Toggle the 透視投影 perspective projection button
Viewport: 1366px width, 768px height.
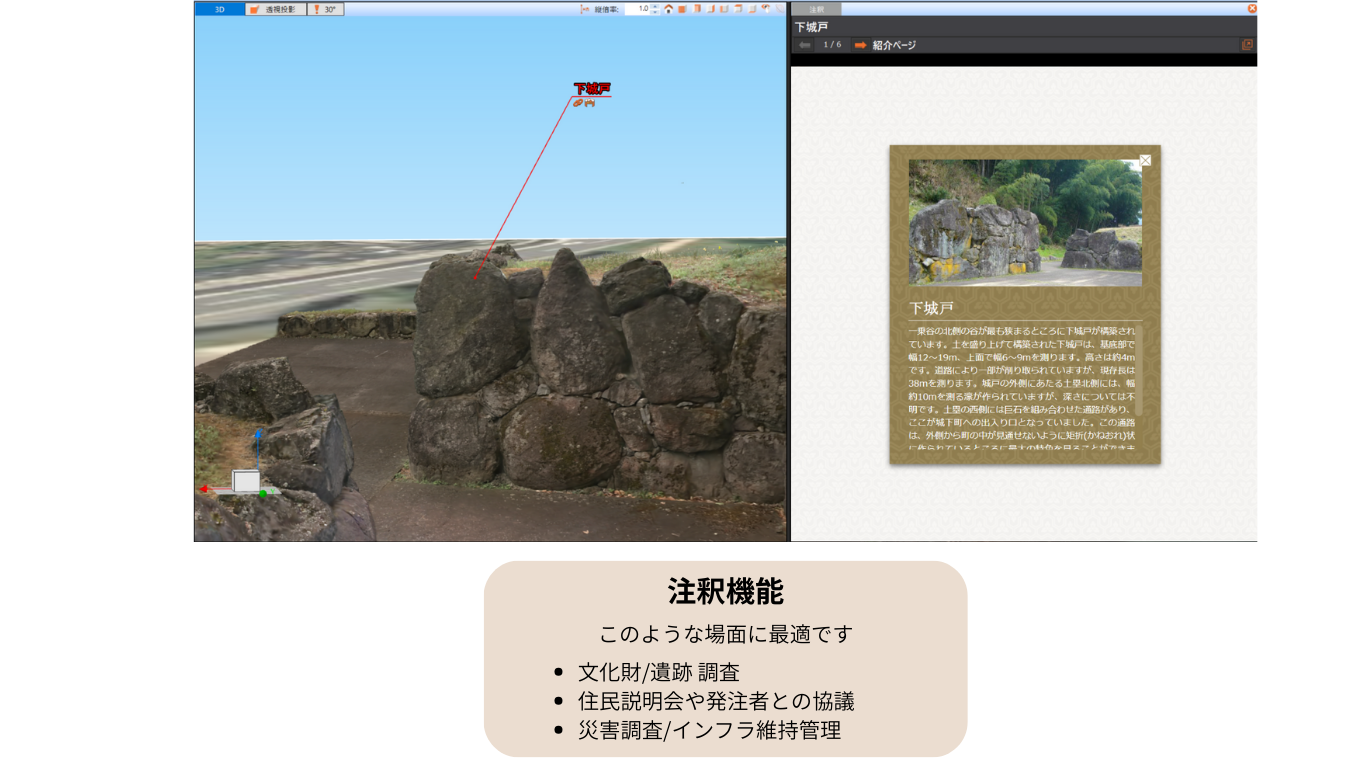(275, 9)
